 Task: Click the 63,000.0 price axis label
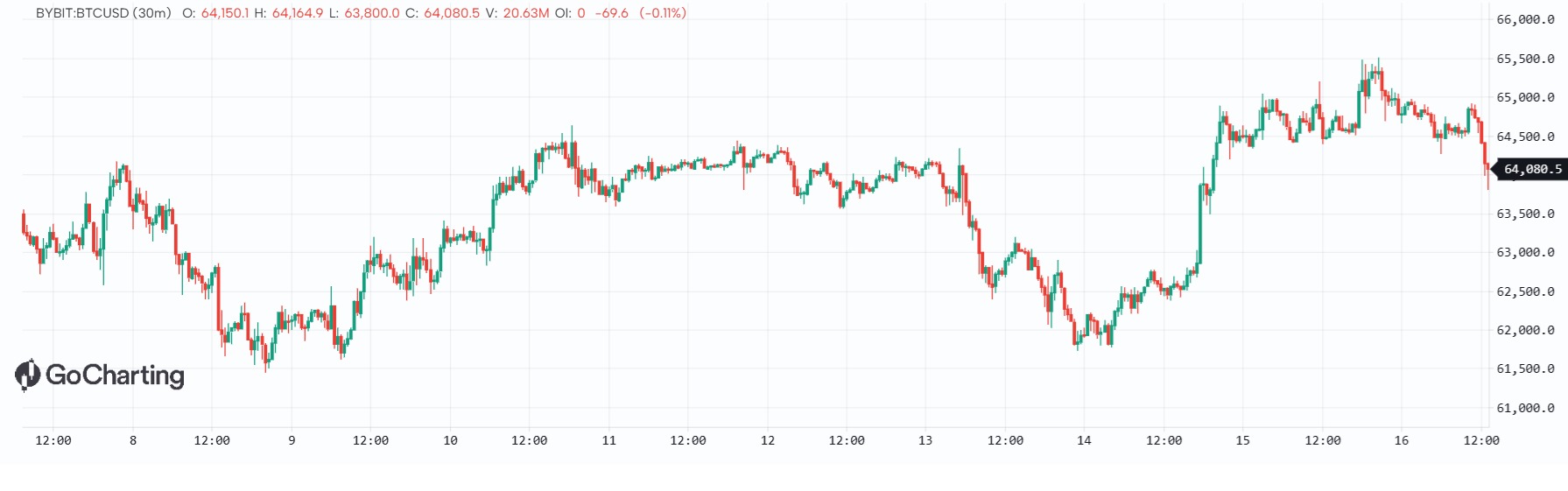(1525, 252)
